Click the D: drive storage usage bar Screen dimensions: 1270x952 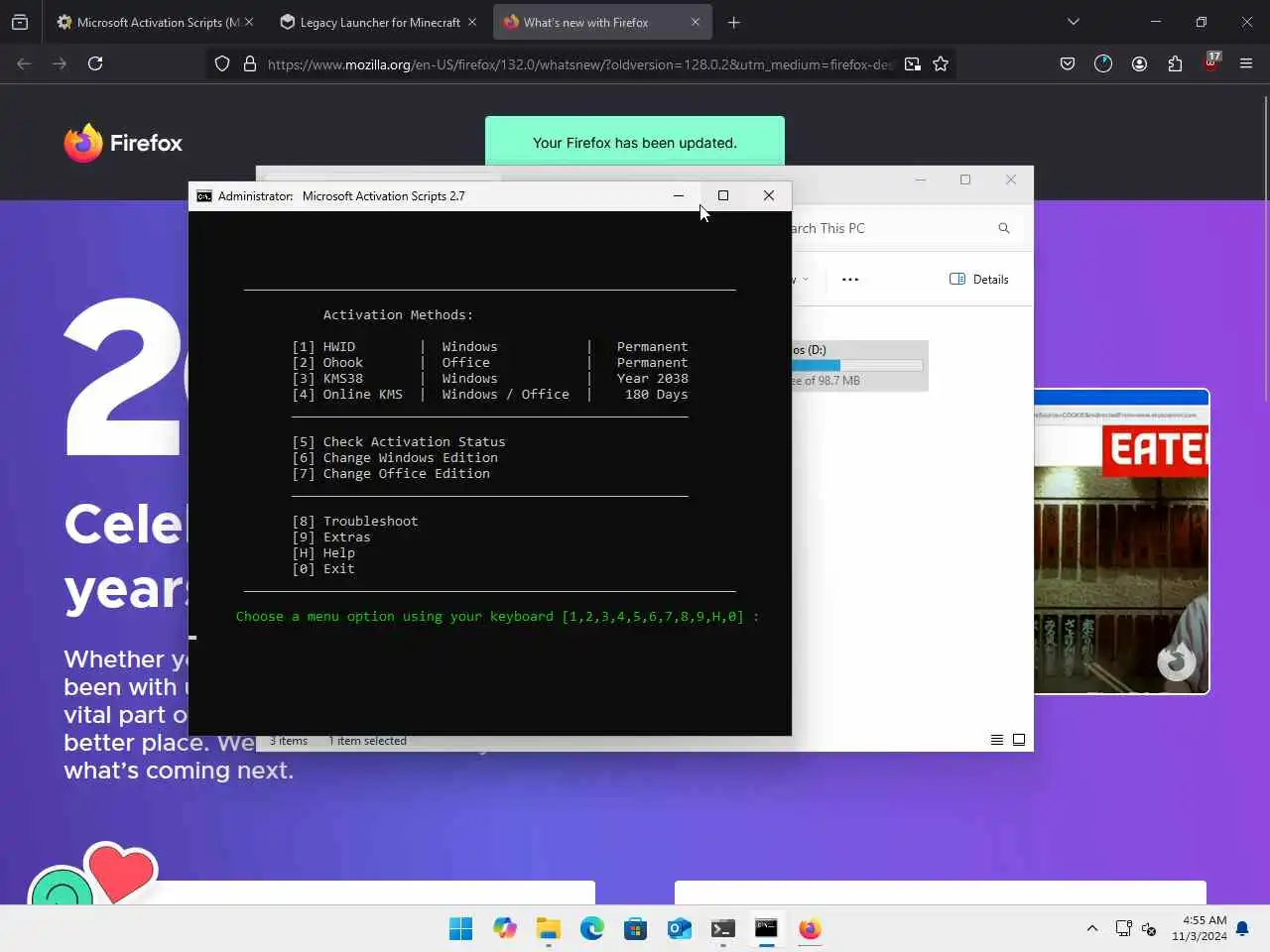pyautogui.click(x=857, y=365)
